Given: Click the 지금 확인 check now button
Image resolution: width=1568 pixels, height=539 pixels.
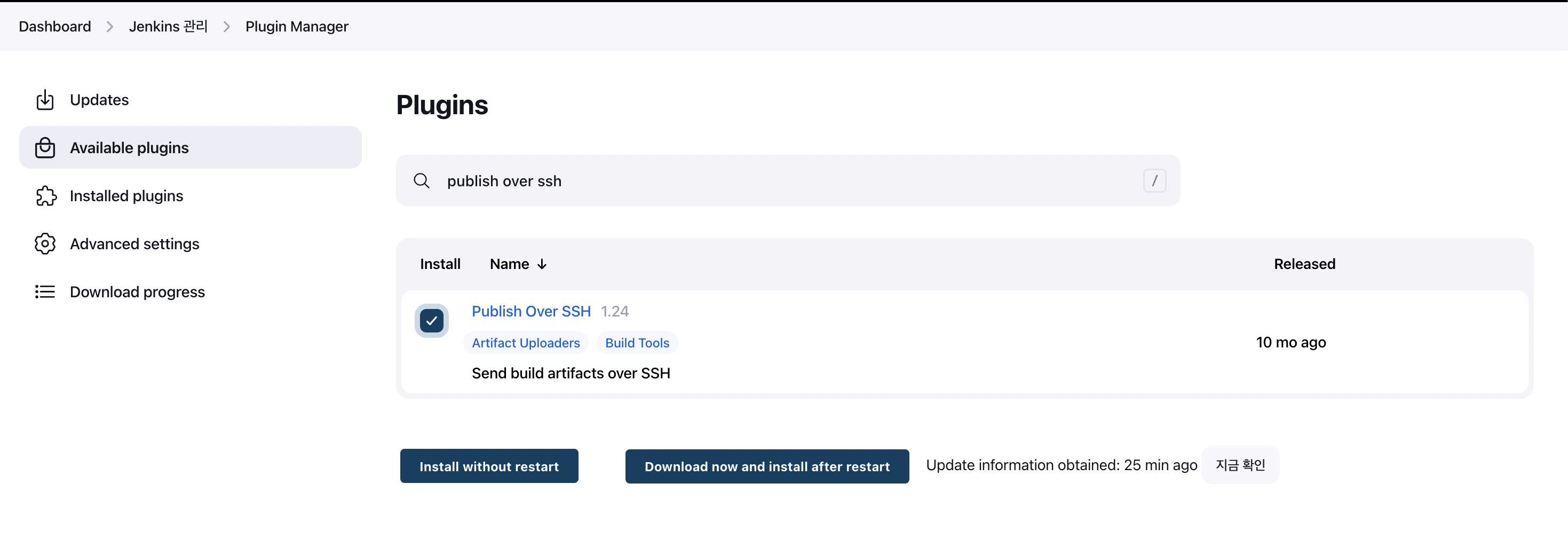Looking at the screenshot, I should click(1240, 465).
